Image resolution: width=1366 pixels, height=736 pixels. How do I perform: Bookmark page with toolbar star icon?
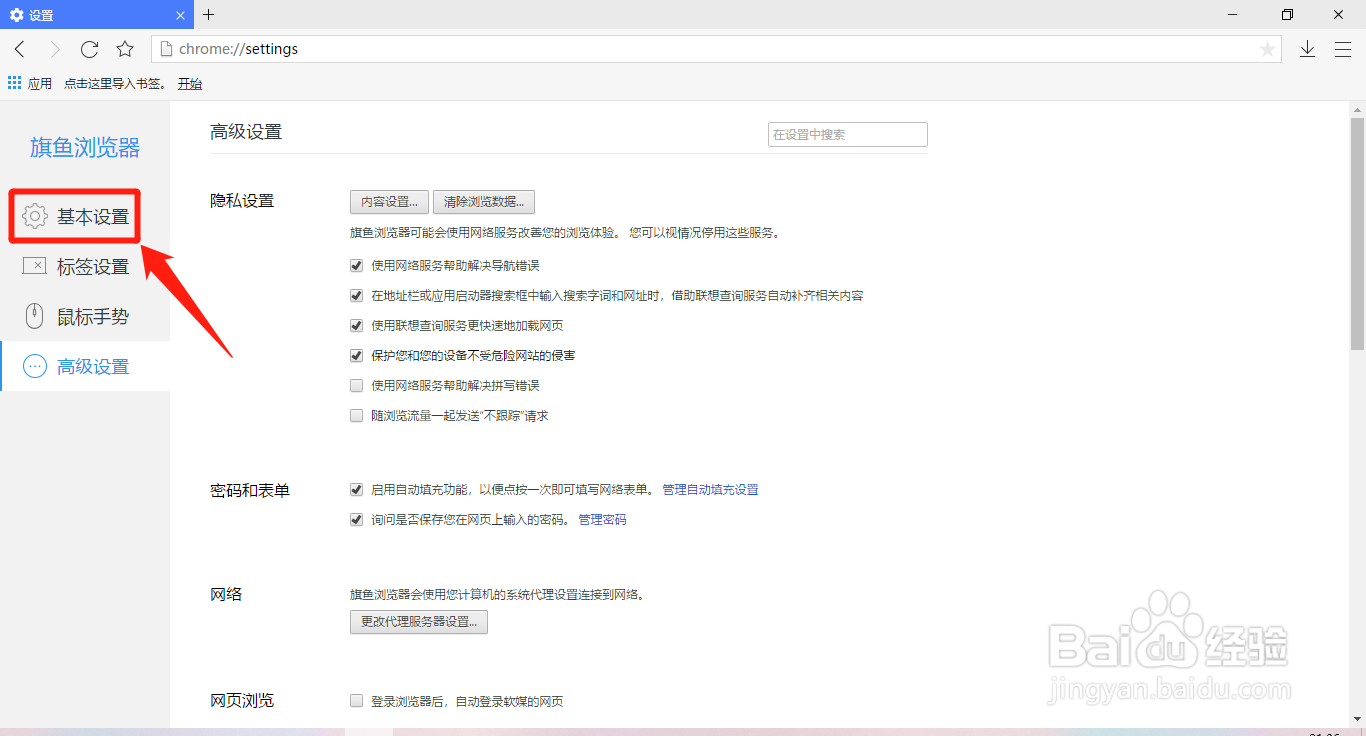pos(125,49)
